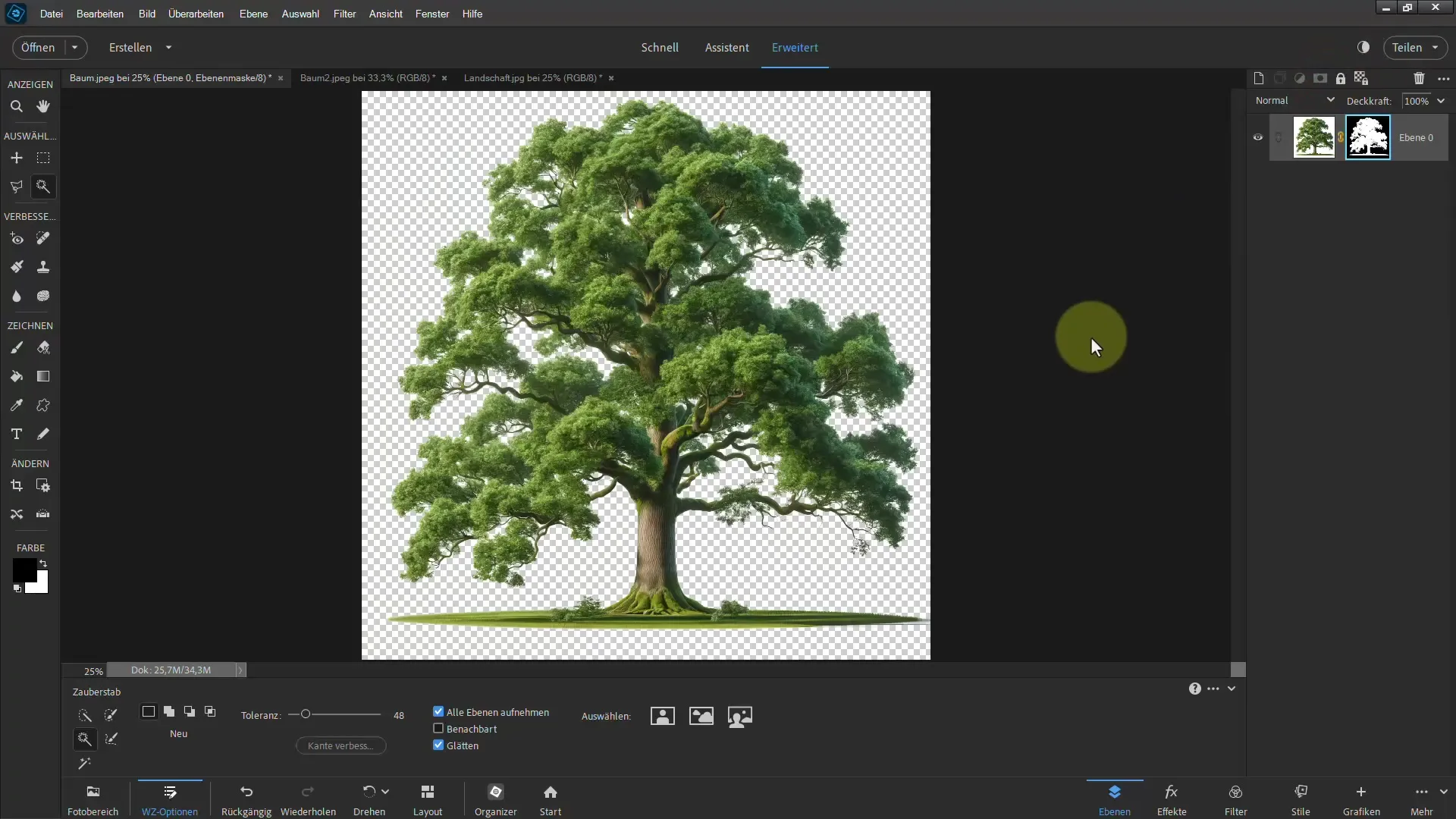Expand the Deckkraft percentage dropdown

pyautogui.click(x=1446, y=101)
